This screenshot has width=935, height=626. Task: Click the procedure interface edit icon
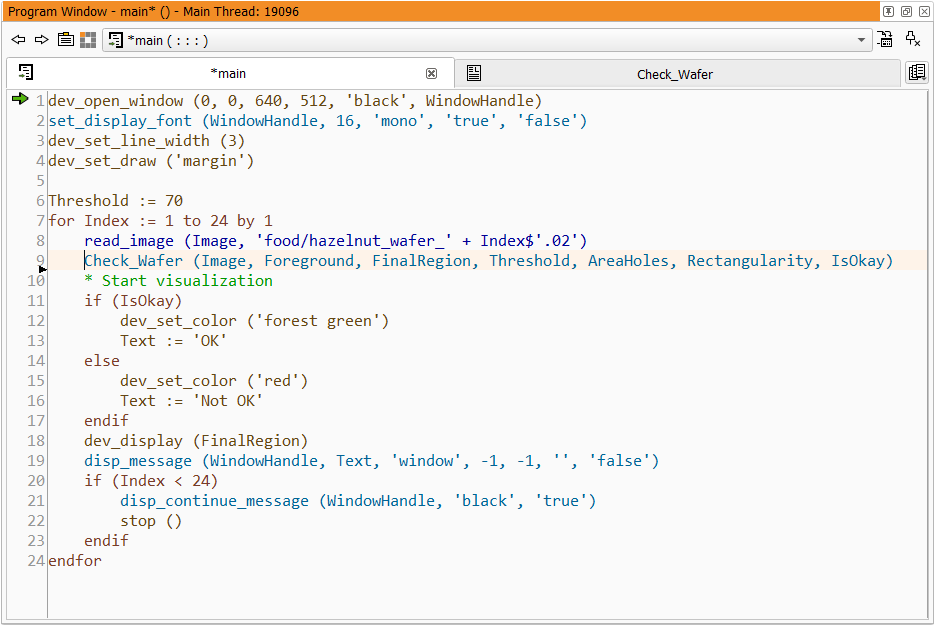(x=885, y=40)
